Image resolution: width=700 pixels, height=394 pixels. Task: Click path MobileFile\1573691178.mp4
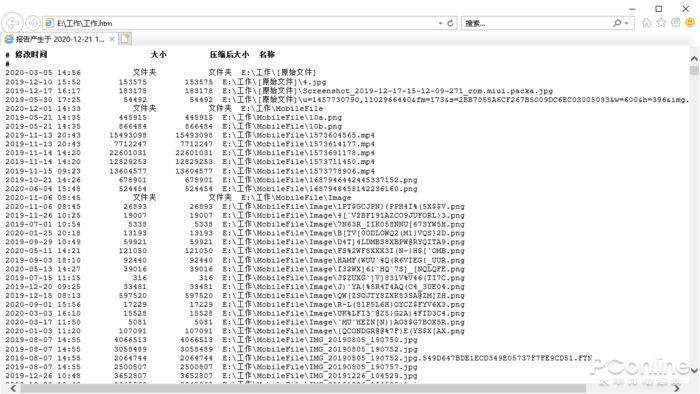[x=298, y=153]
